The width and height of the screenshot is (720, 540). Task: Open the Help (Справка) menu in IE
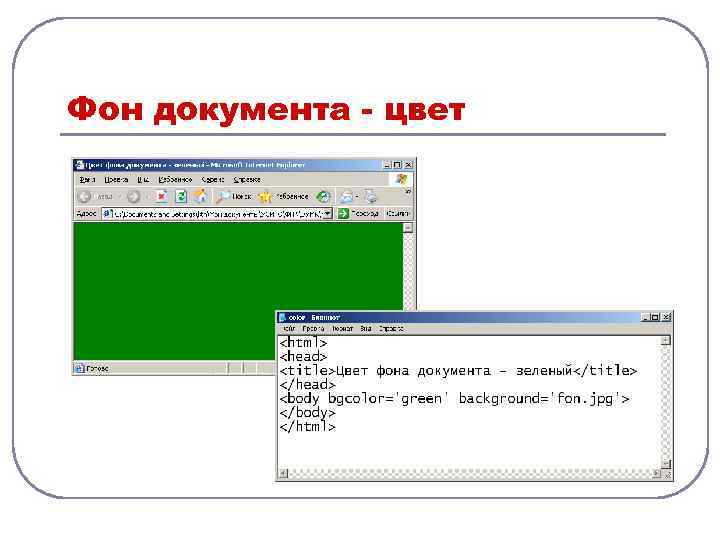click(x=247, y=180)
